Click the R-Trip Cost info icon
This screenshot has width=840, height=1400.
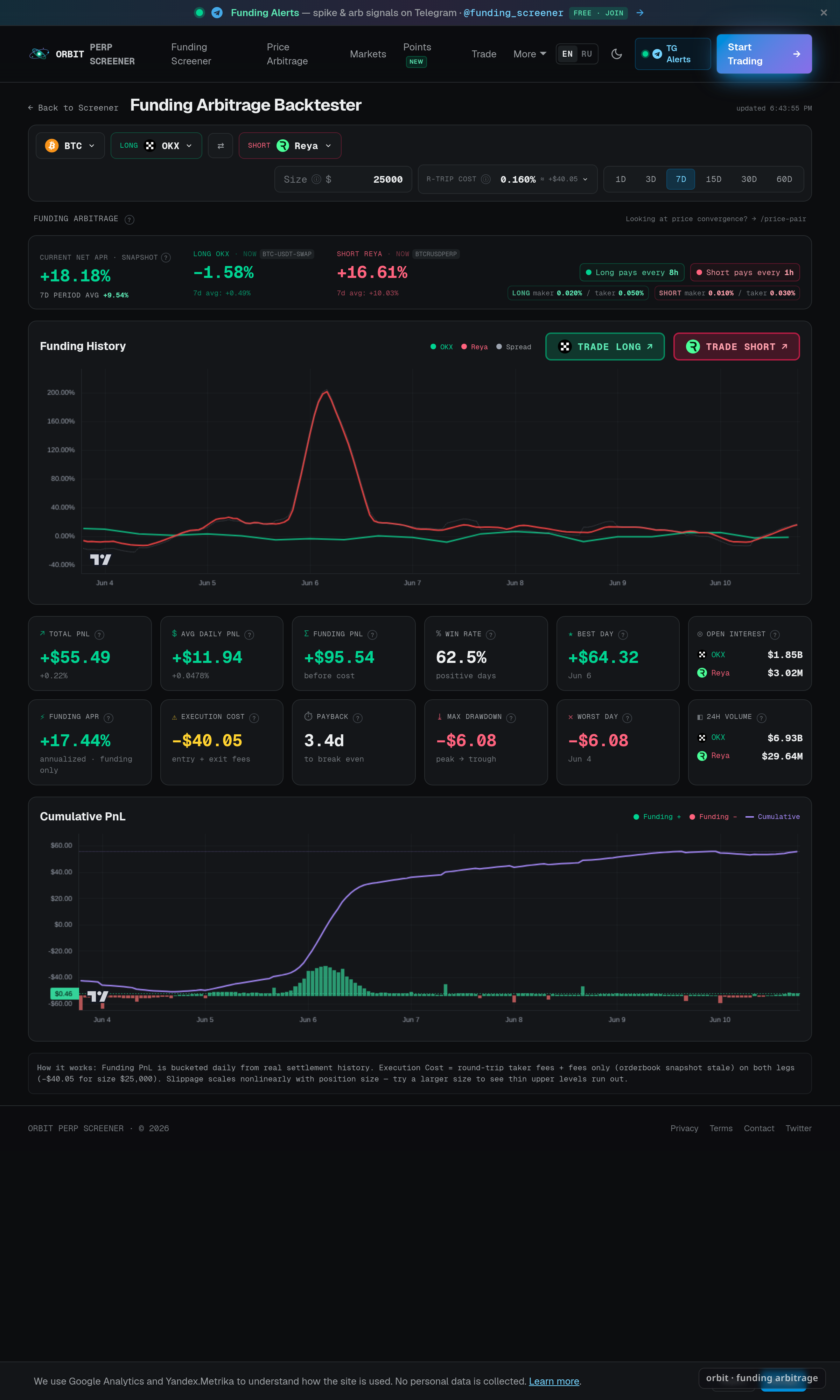486,180
